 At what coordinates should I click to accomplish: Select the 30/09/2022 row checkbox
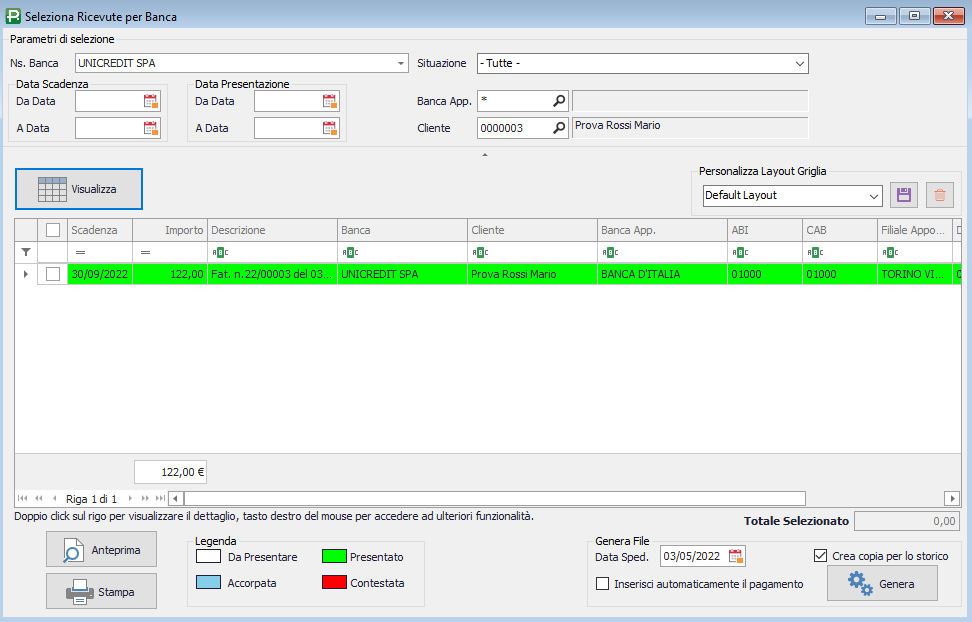(x=53, y=274)
